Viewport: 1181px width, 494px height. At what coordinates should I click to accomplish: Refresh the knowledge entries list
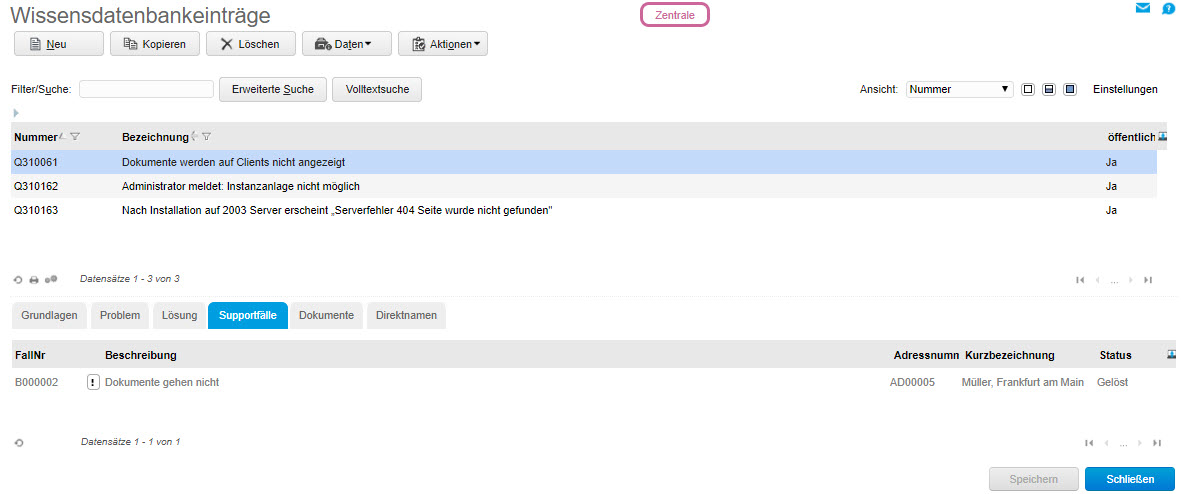tap(18, 279)
